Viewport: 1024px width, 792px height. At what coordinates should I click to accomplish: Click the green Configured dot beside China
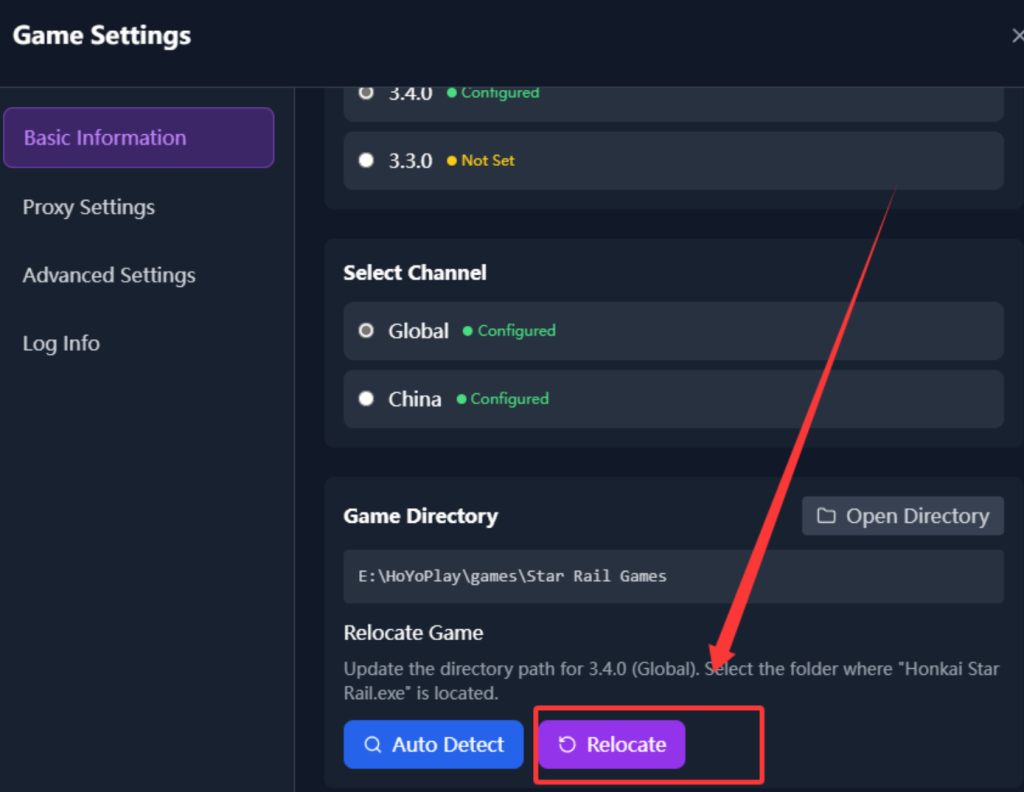click(461, 399)
